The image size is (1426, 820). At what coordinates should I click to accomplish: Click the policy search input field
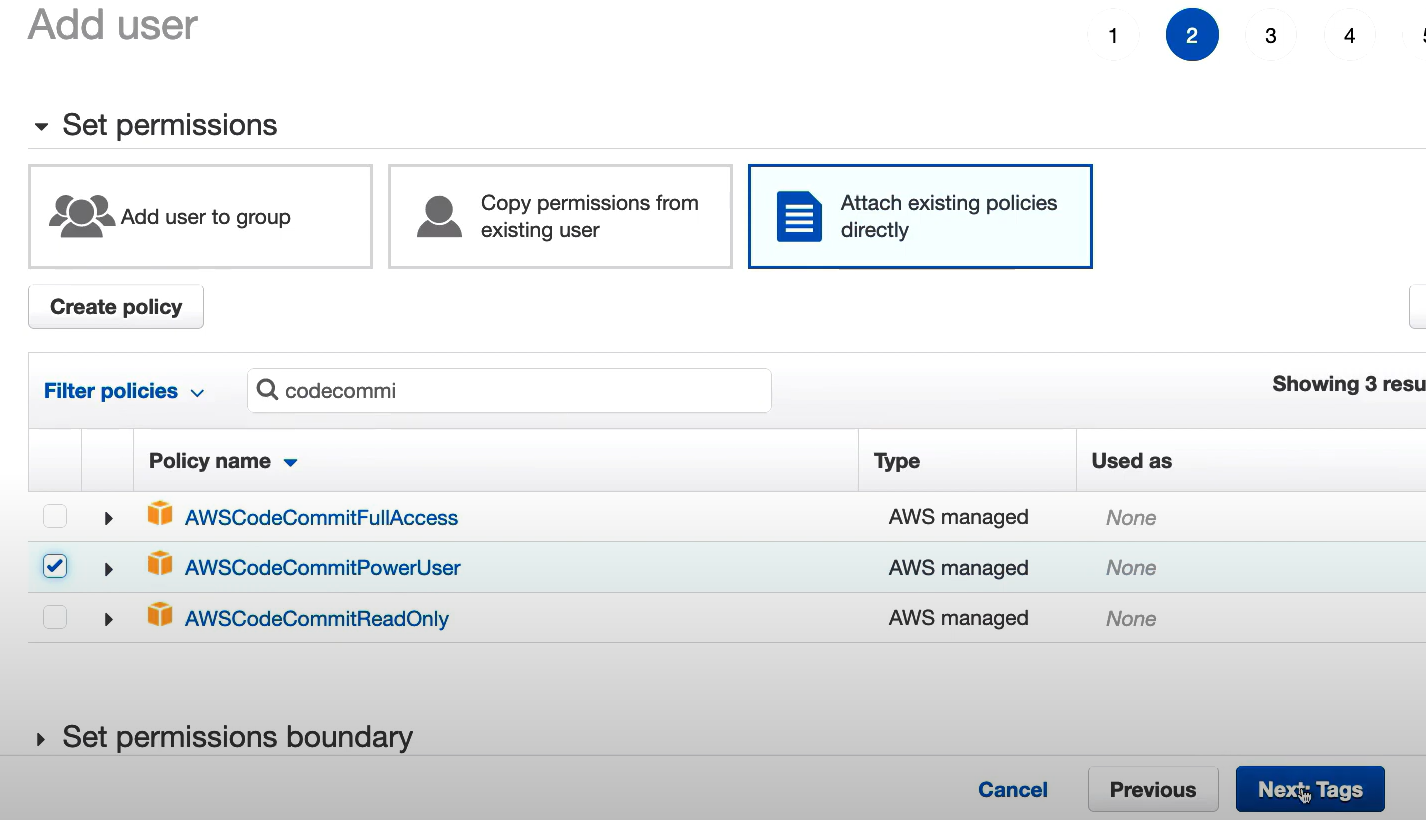point(509,390)
